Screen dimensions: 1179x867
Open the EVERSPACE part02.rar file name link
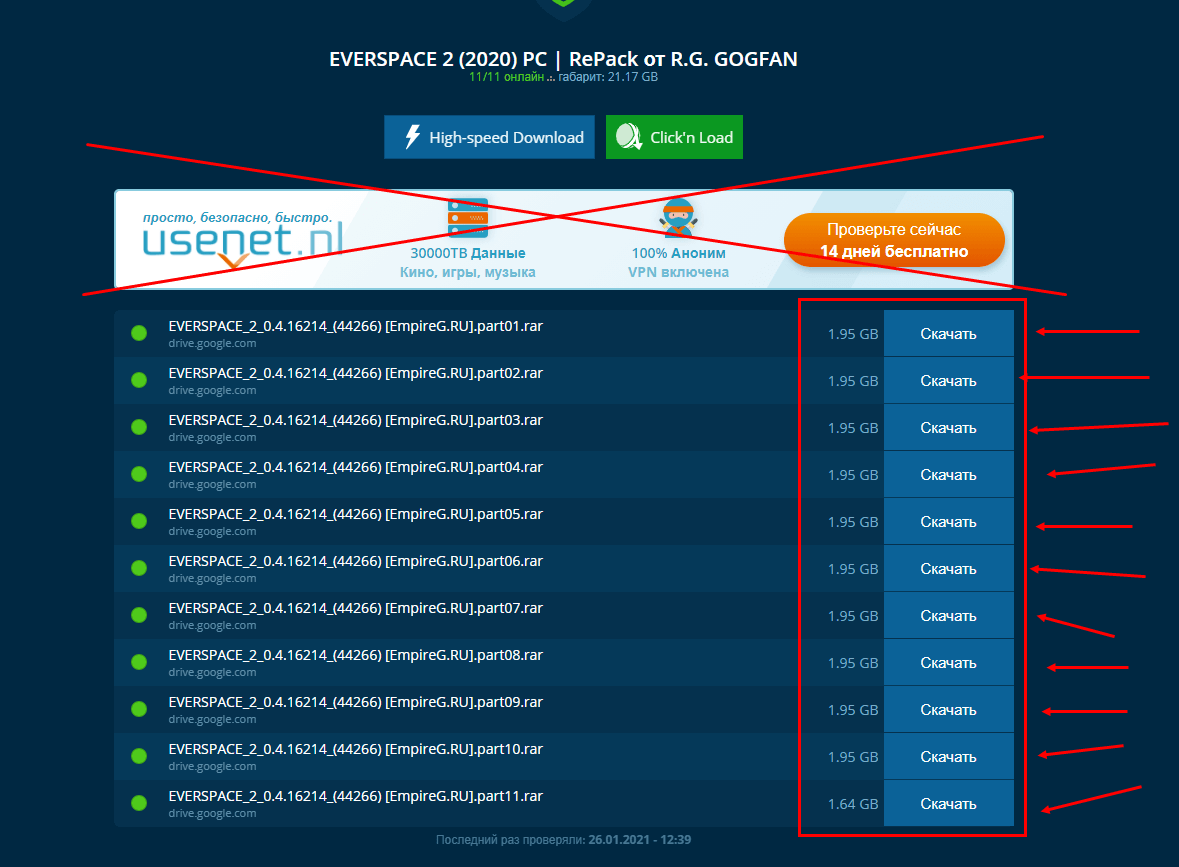point(355,373)
